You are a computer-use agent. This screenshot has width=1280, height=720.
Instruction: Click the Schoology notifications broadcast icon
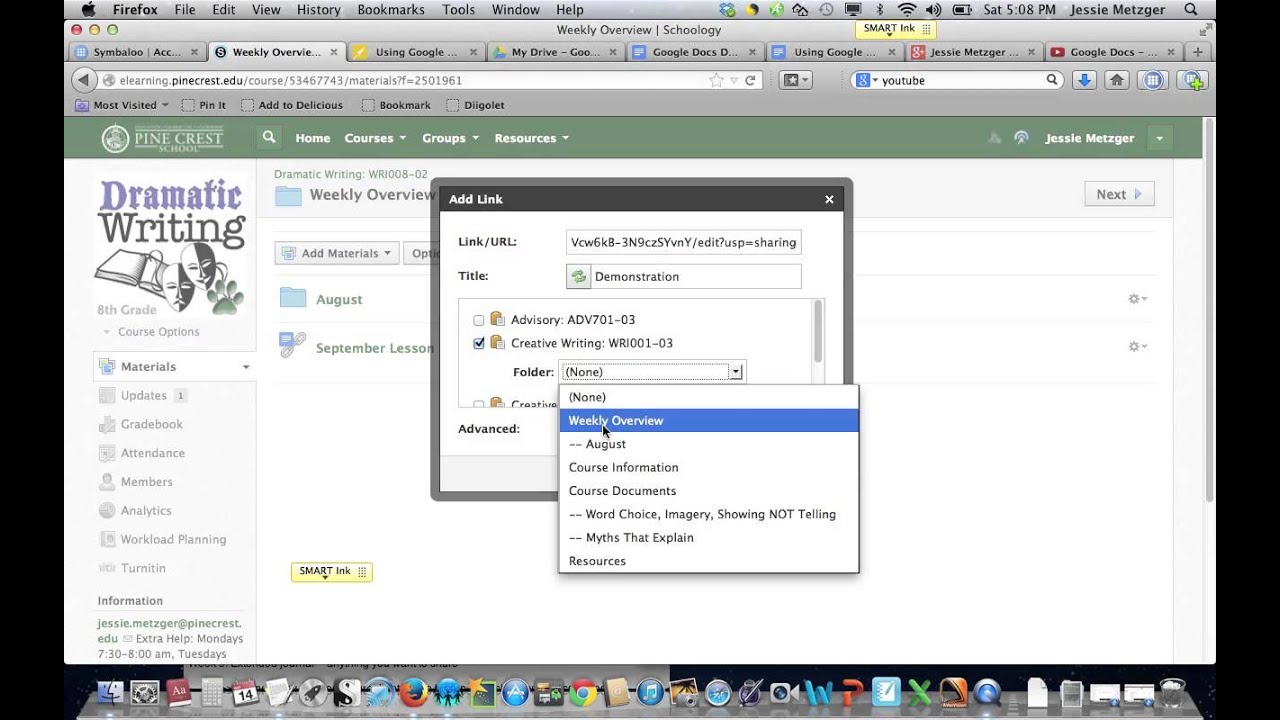(1021, 138)
